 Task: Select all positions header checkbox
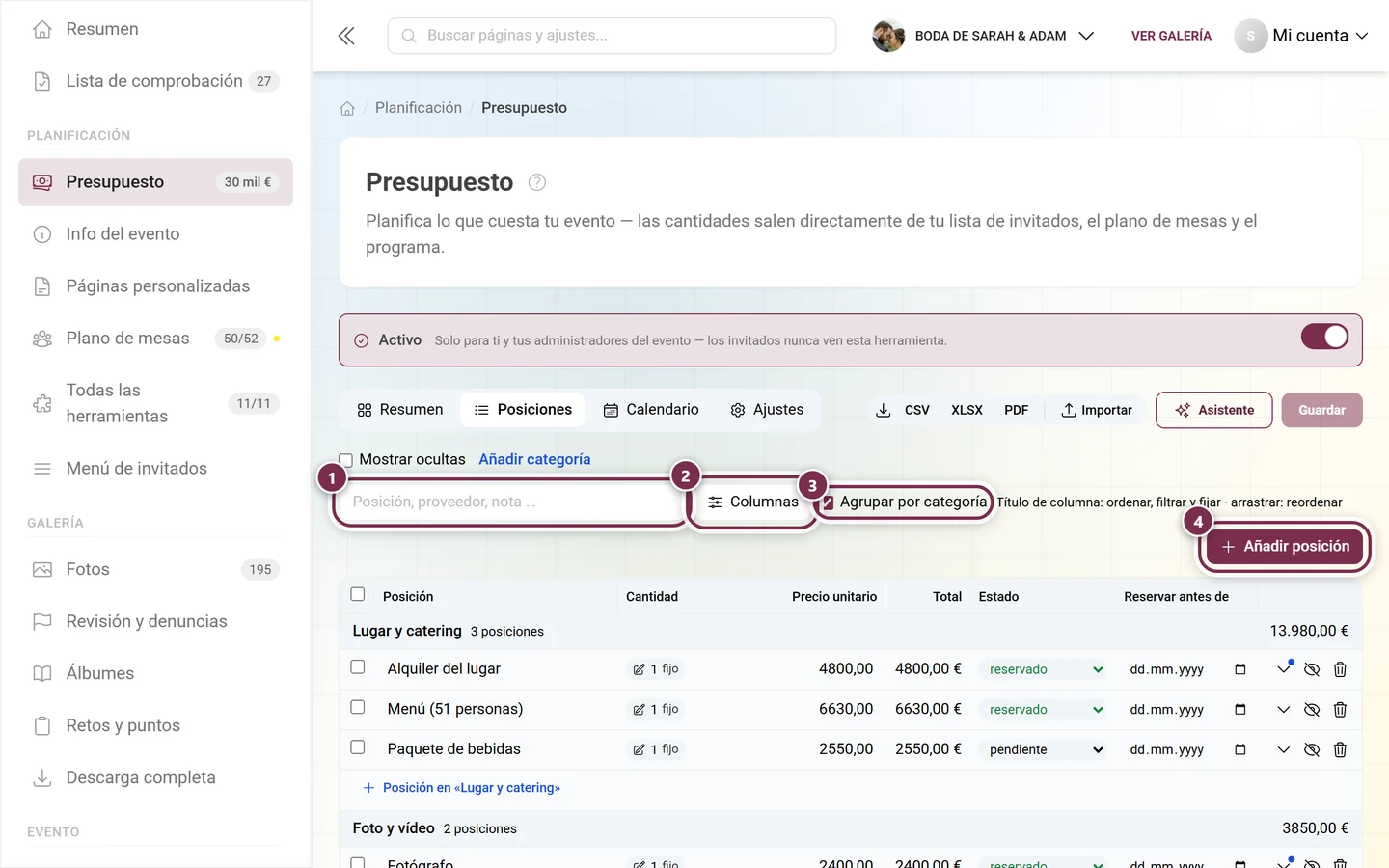(358, 595)
